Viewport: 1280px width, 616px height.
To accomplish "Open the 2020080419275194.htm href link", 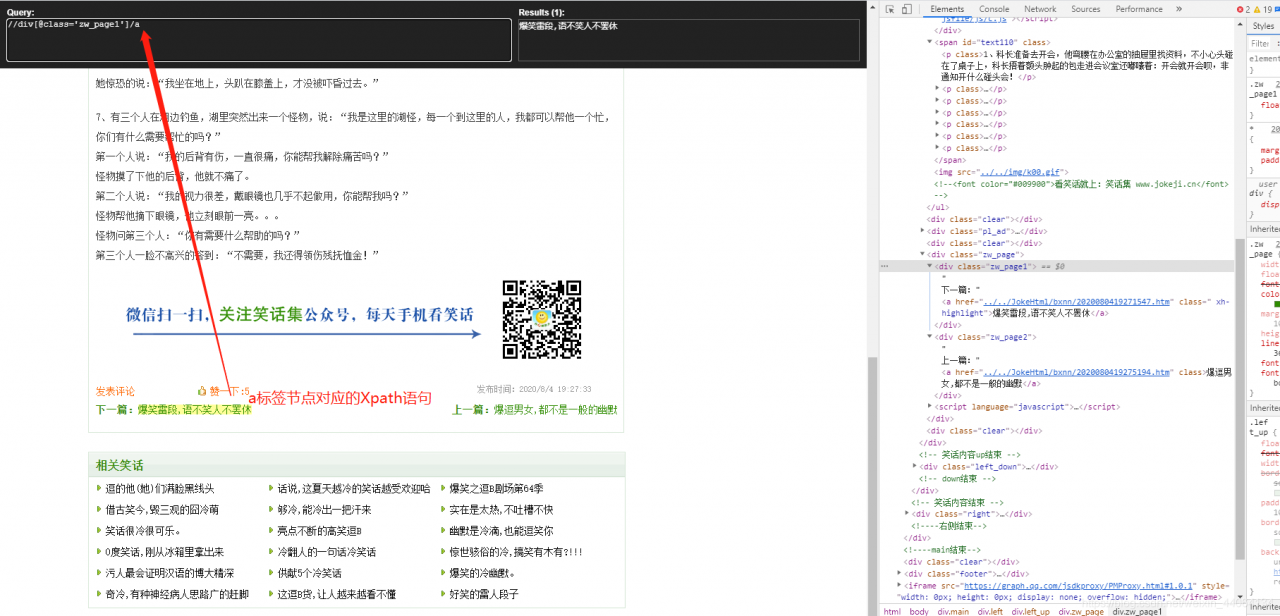I will (x=1076, y=372).
